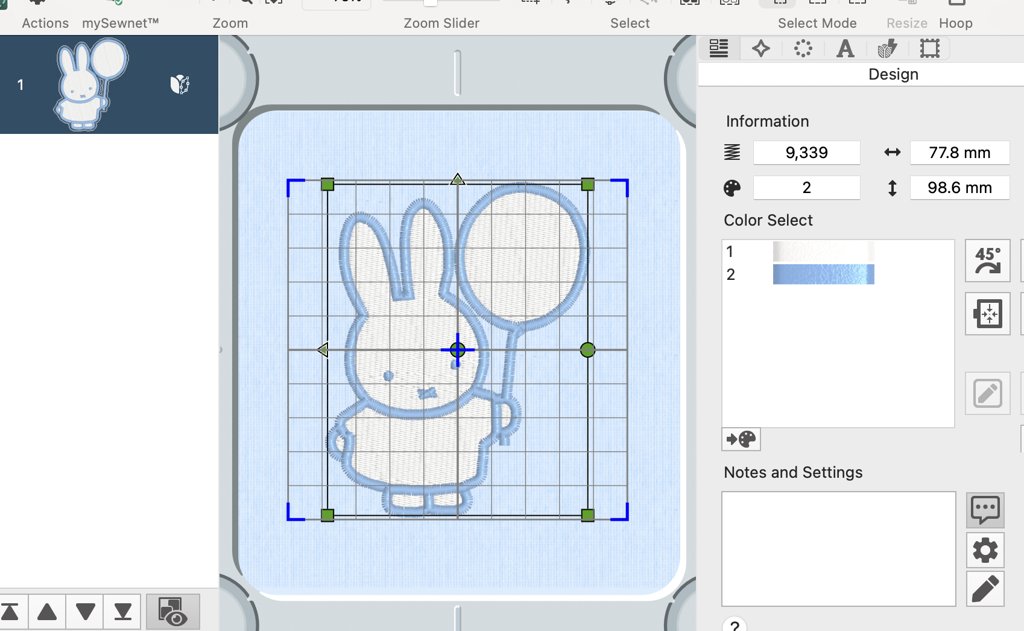Click the stitch count lines icon
Image resolution: width=1024 pixels, height=631 pixels.
(732, 153)
